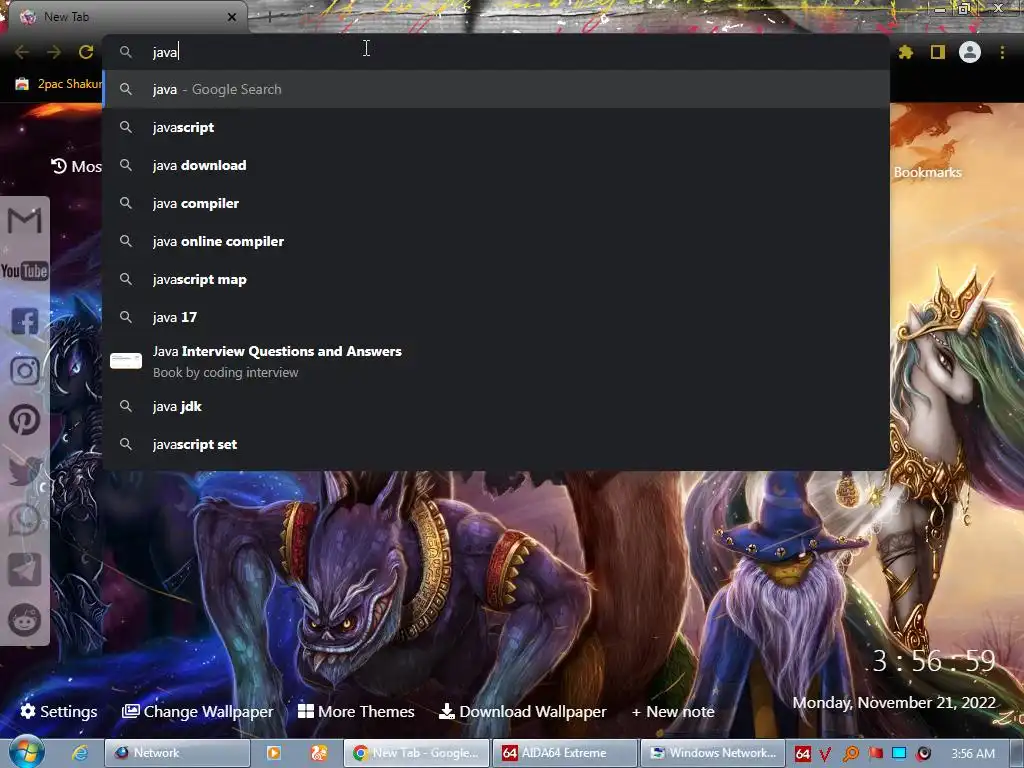
Task: Open the Chrome profile avatar
Action: 970,52
